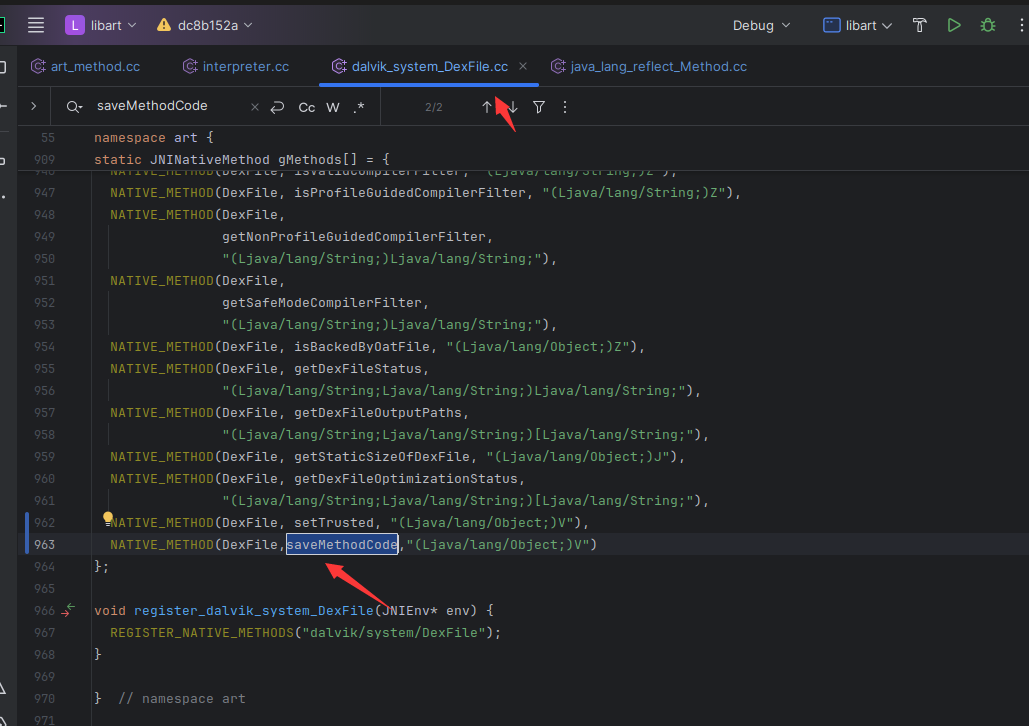
Task: Jump to next search occurrence
Action: 512,107
